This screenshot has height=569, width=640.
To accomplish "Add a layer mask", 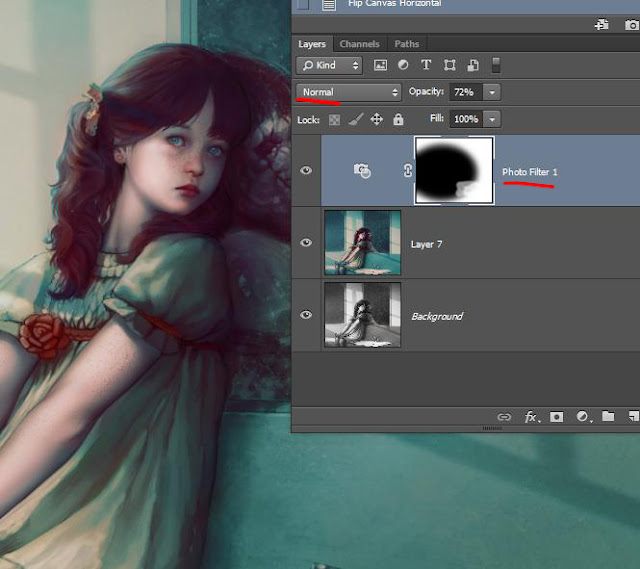I will coord(557,417).
